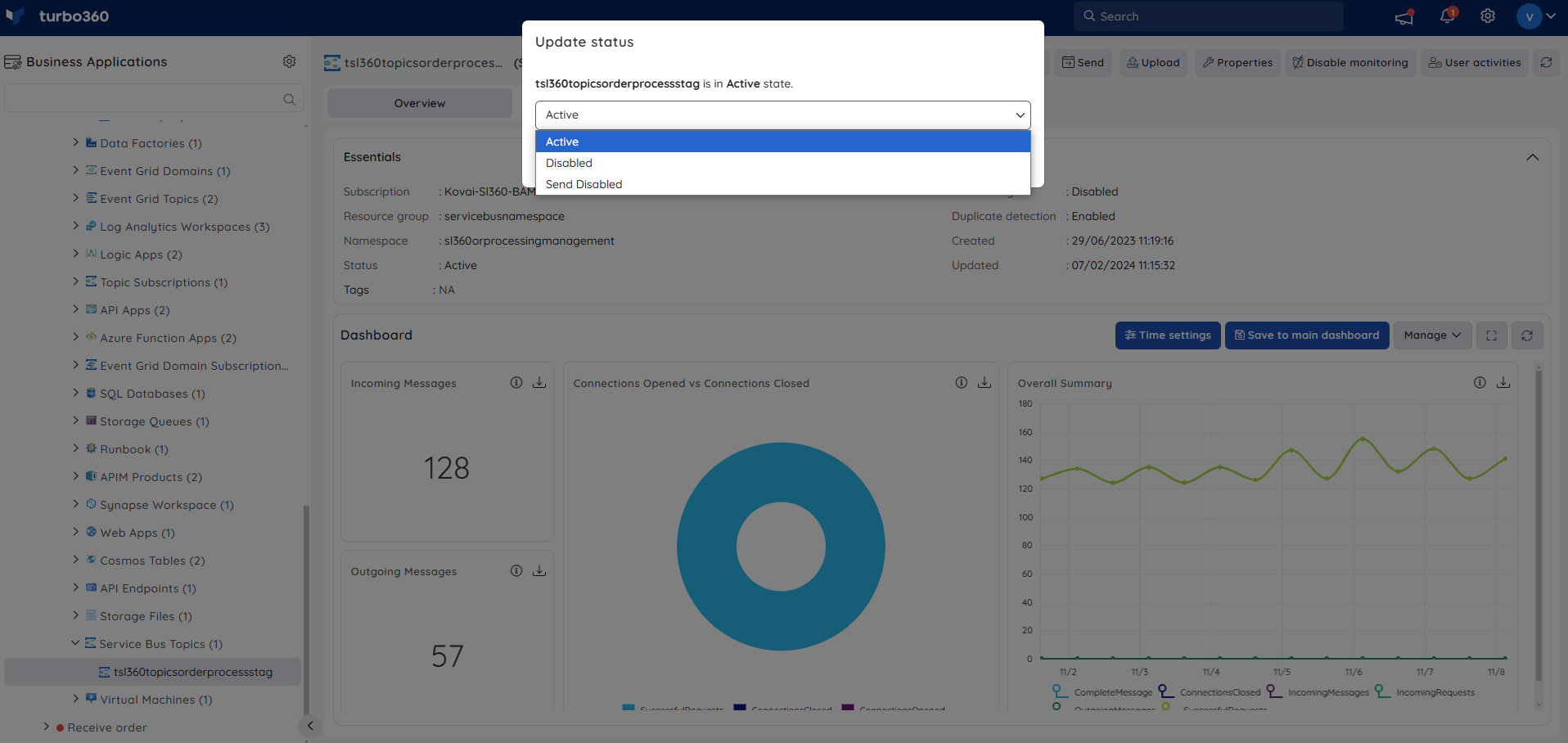Click the 128 incoming messages value
This screenshot has width=1568, height=743.
447,468
